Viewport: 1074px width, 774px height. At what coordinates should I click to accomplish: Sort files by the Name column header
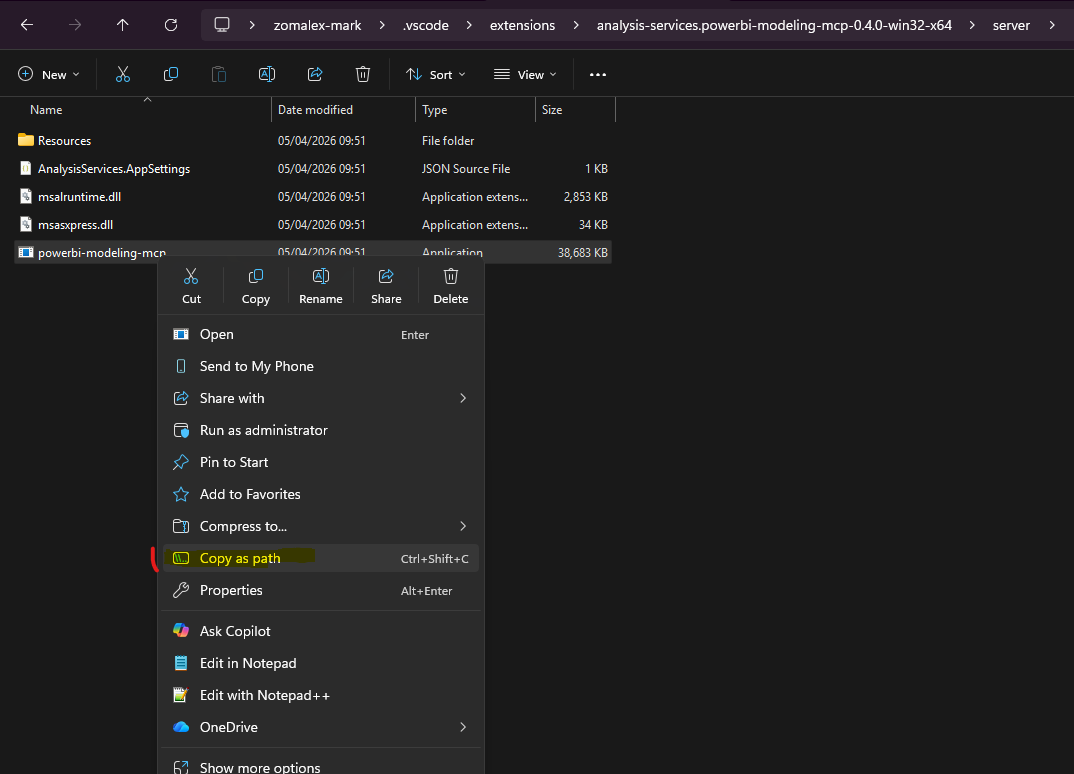click(45, 110)
